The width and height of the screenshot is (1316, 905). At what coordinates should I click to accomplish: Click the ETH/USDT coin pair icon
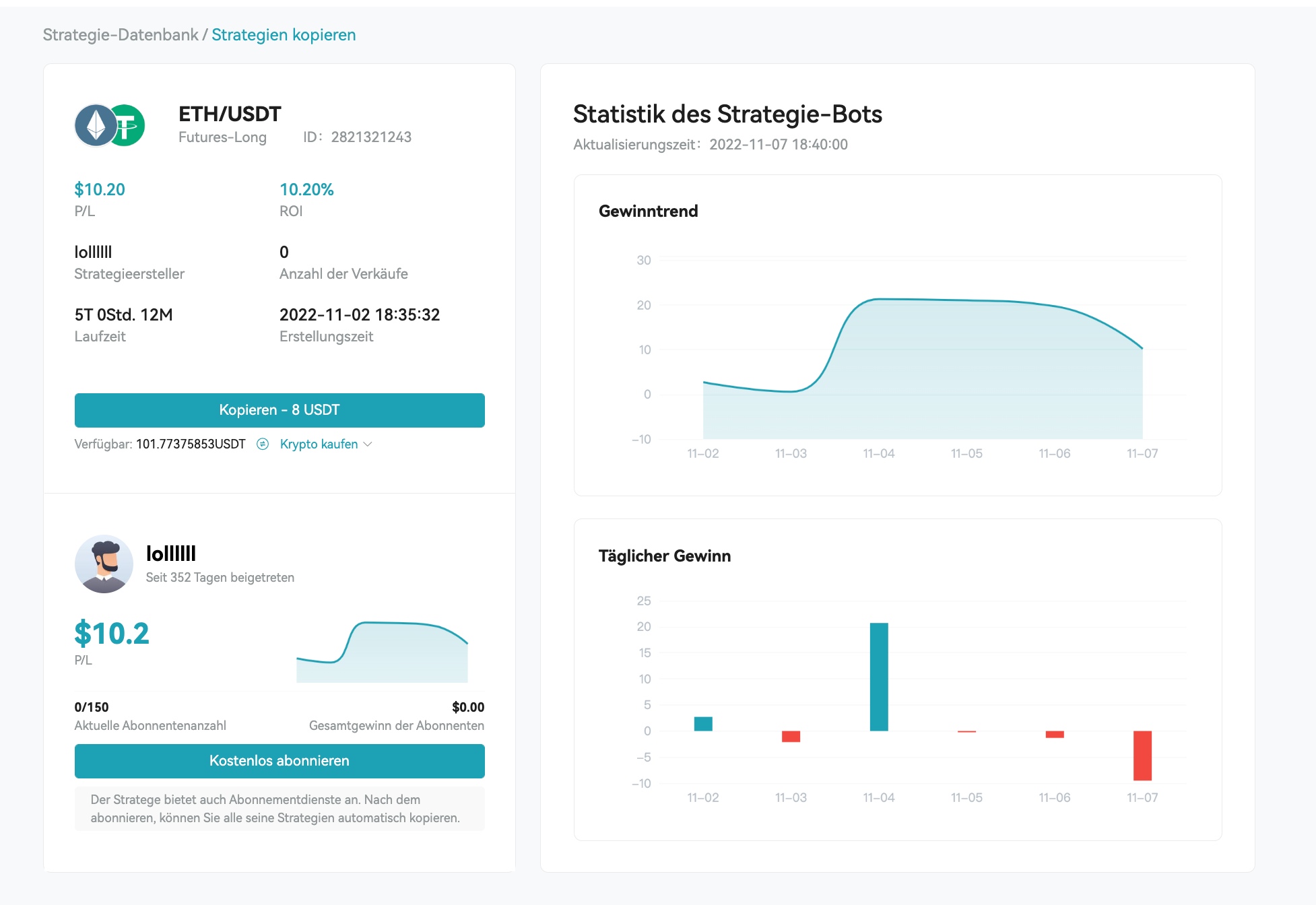point(110,125)
